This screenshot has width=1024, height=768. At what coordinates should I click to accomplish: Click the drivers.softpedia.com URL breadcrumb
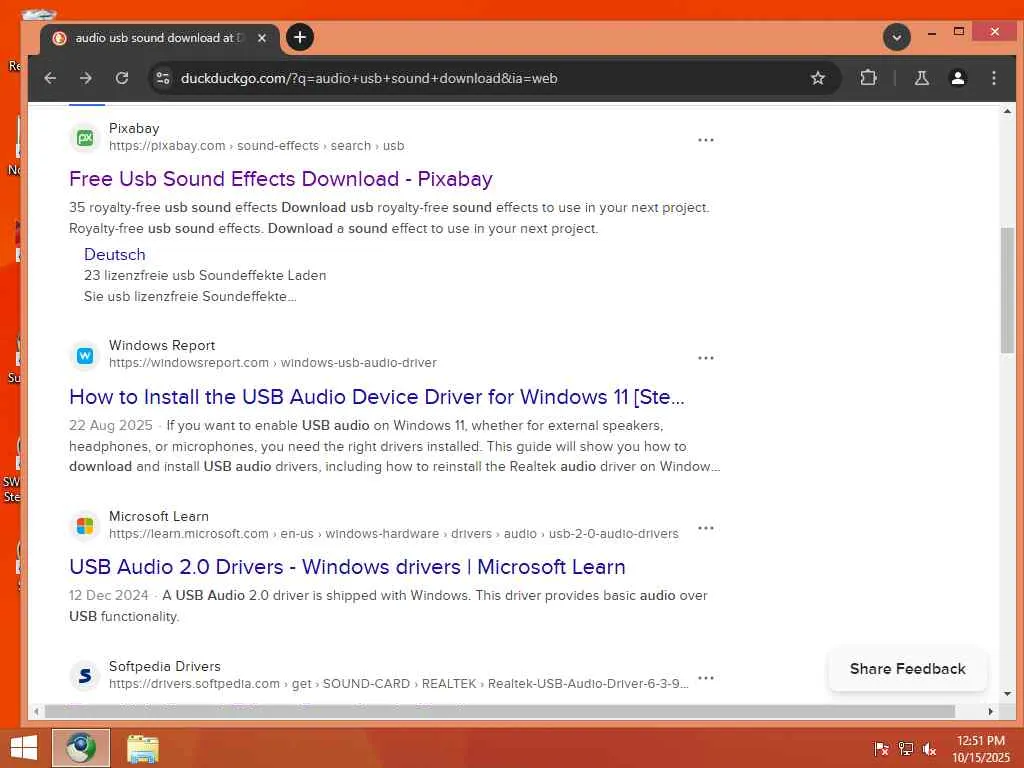pyautogui.click(x=398, y=684)
